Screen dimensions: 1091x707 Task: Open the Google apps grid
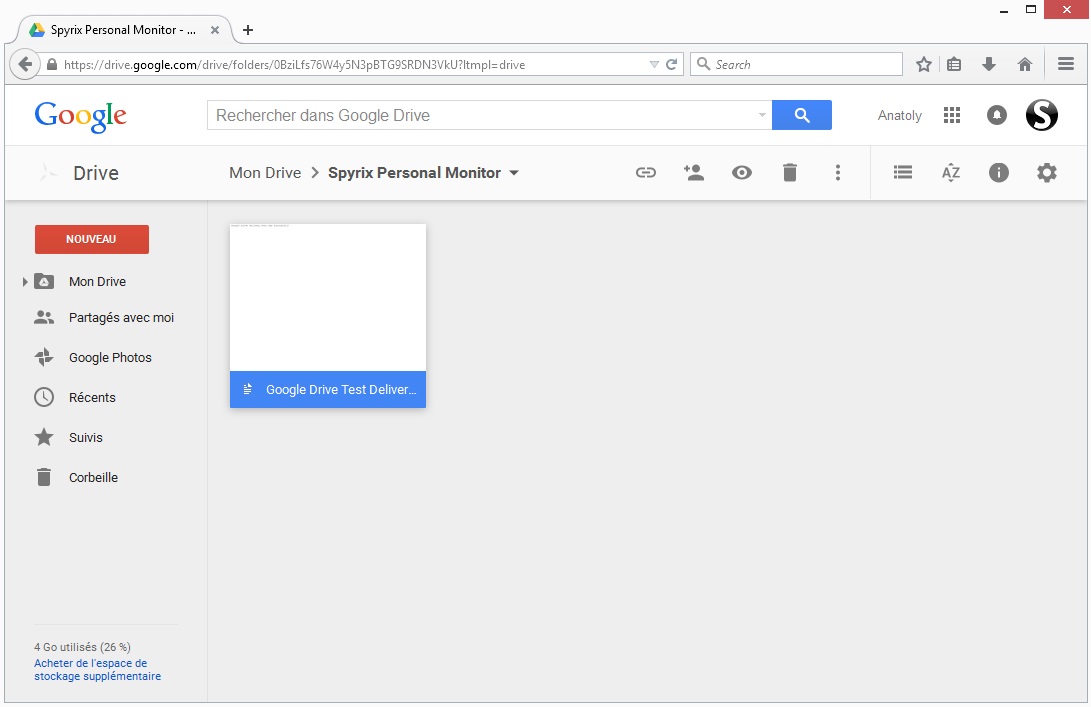click(x=951, y=115)
